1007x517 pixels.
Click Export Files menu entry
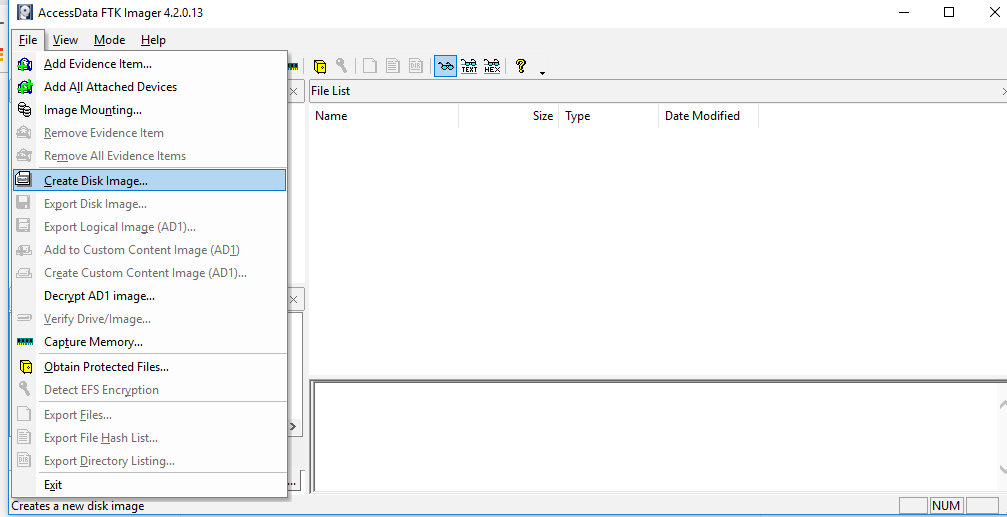149,415
